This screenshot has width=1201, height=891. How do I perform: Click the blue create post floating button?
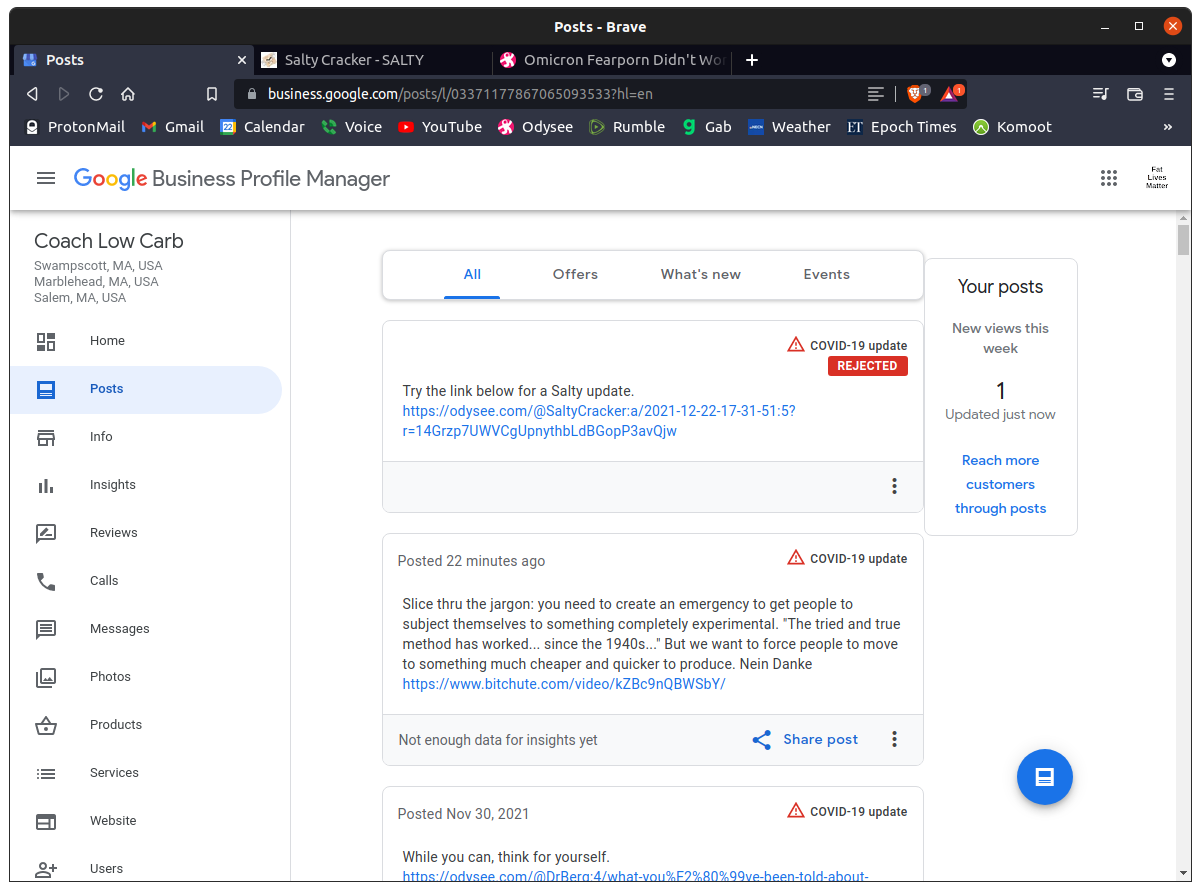click(1044, 777)
